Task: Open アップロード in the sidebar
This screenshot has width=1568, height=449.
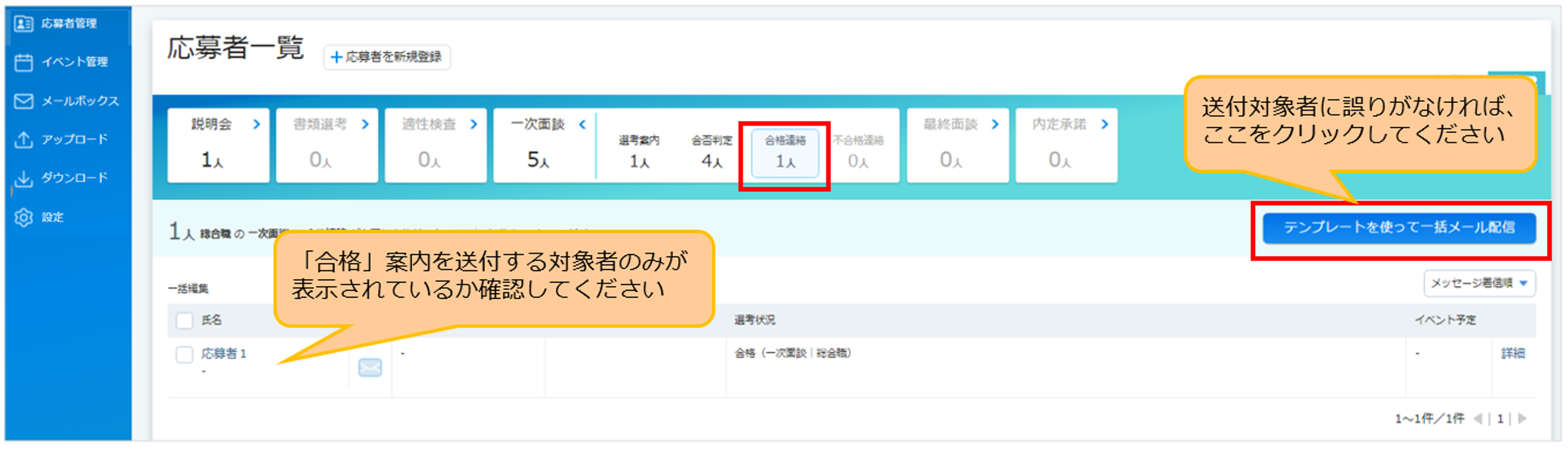Action: pyautogui.click(x=68, y=139)
